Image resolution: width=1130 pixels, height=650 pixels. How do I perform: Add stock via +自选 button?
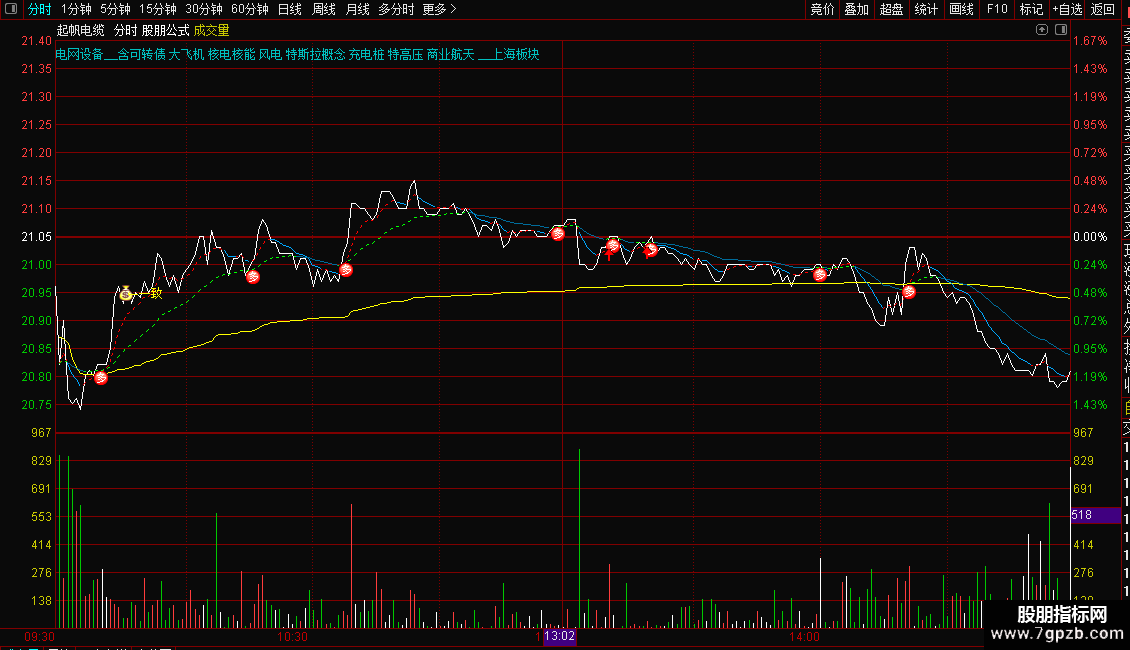coord(1067,9)
